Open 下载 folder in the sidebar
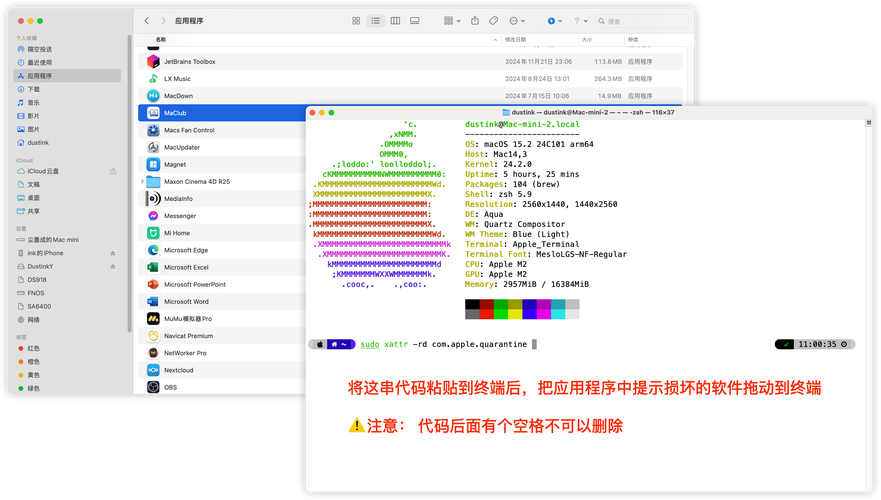This screenshot has height=500, width=881. [34, 89]
